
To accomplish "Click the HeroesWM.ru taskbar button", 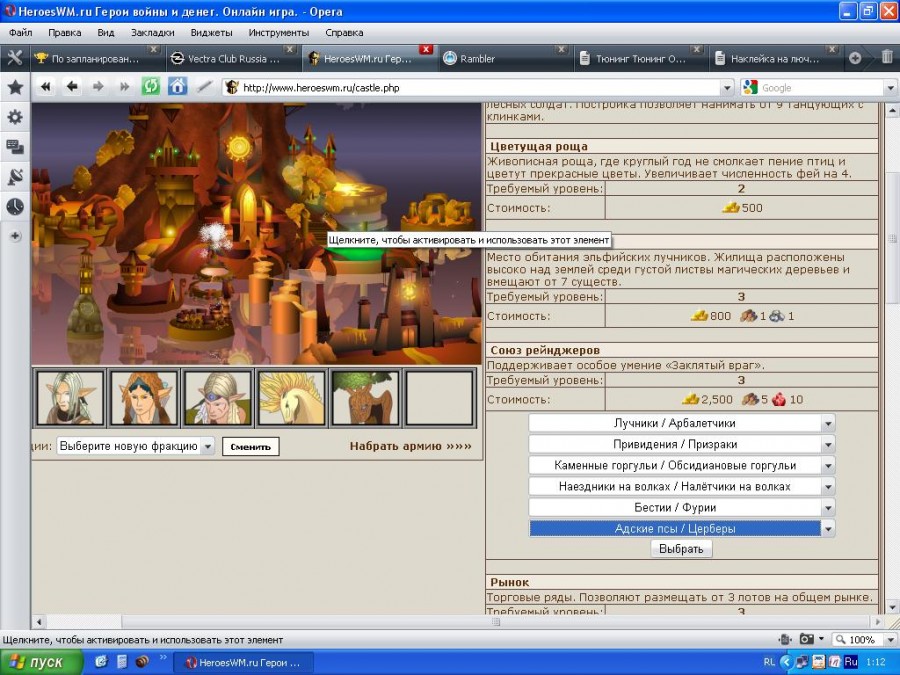I will (x=243, y=663).
